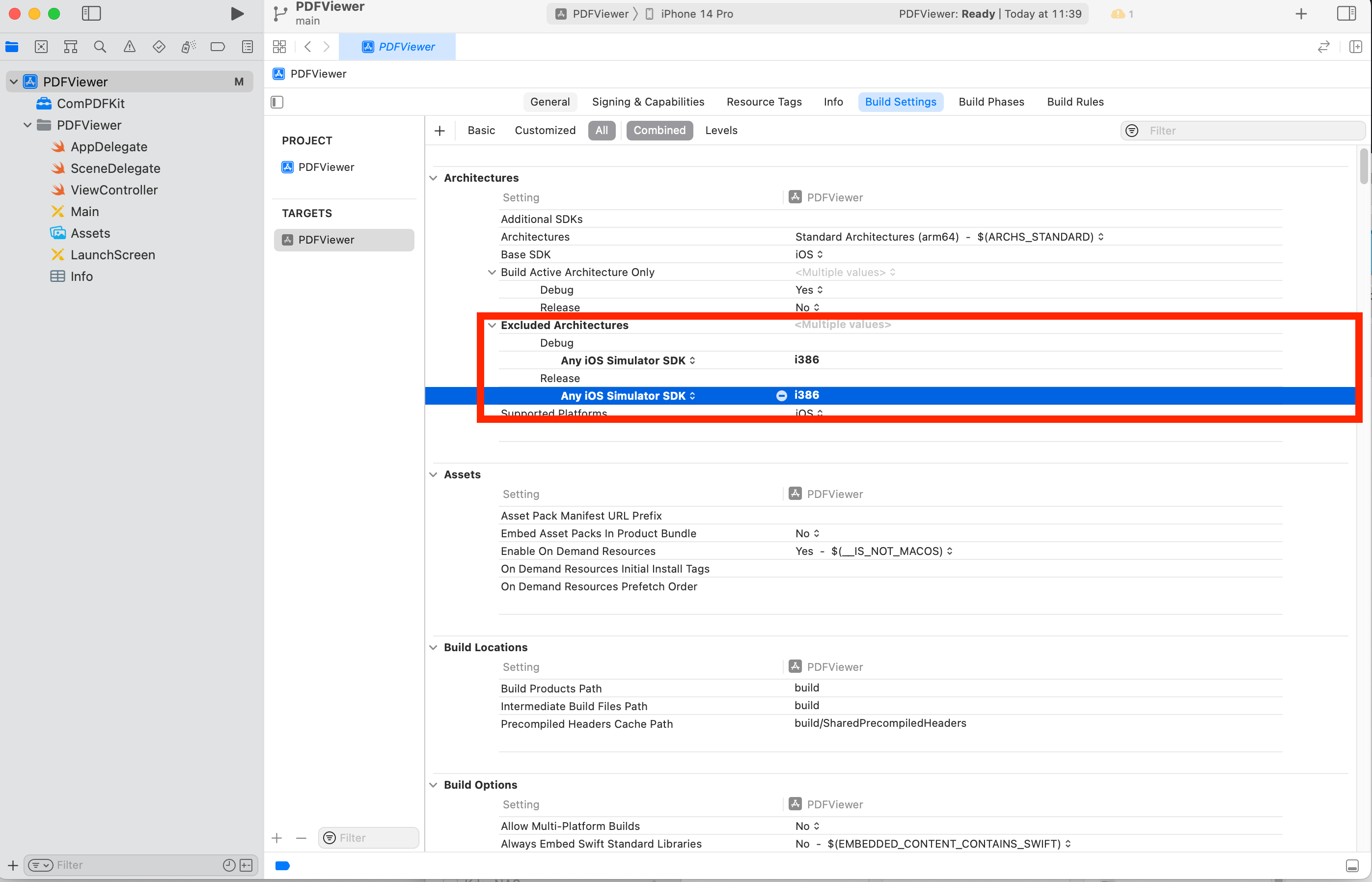
Task: Collapse the Architectures section
Action: pos(434,178)
